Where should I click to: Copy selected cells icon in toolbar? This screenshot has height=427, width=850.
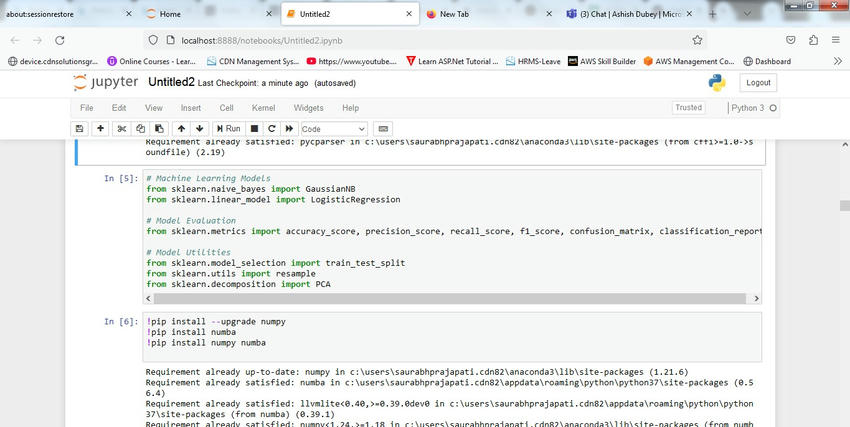click(x=140, y=129)
